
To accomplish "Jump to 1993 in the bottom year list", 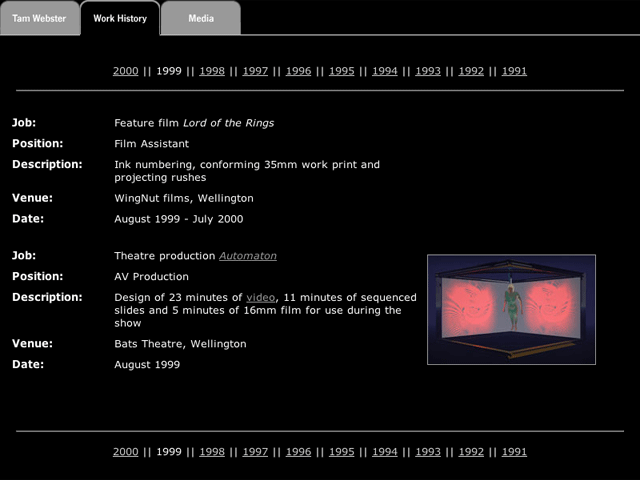I will [428, 452].
